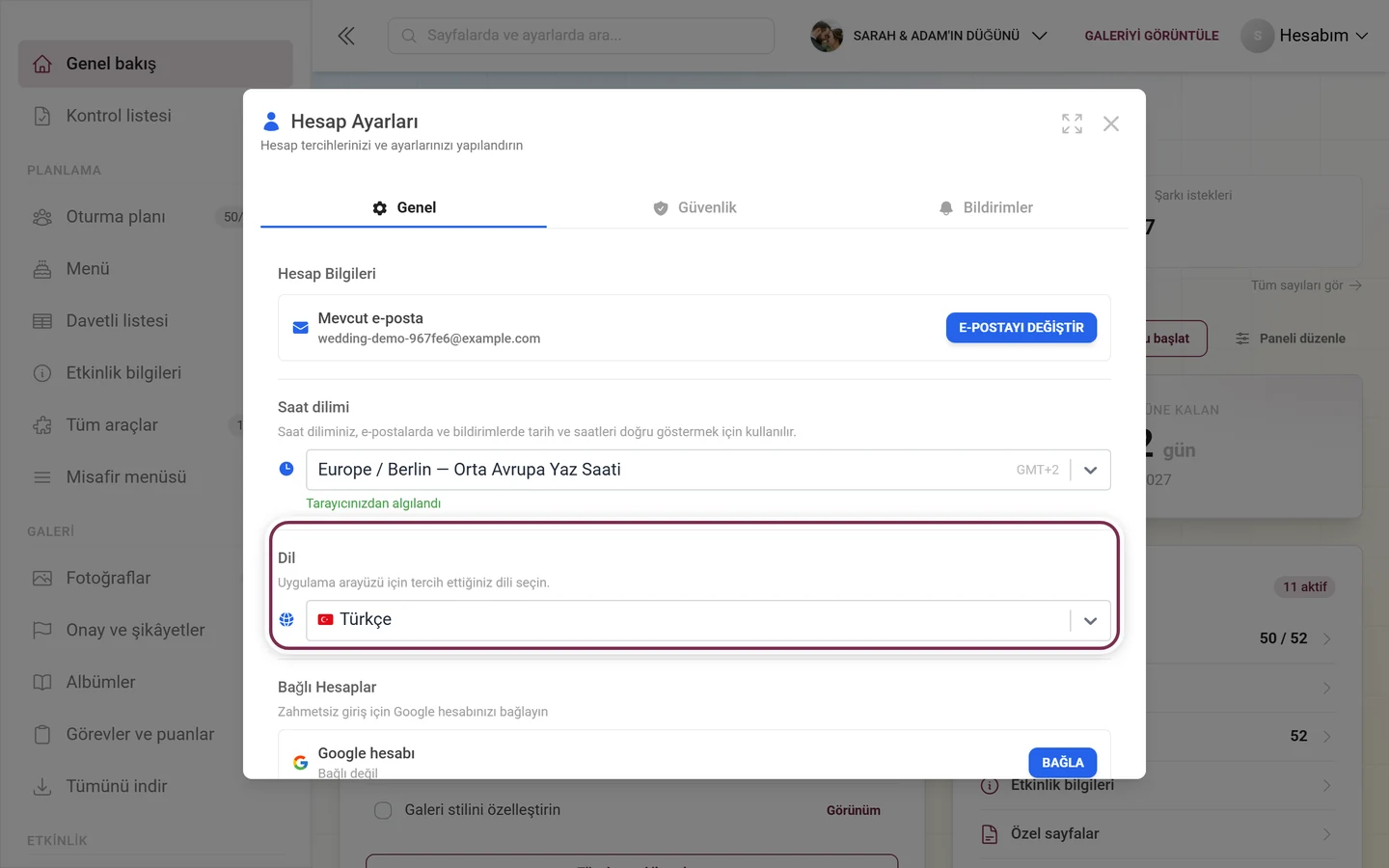Click the Görevler ve puanlar clipboard icon

tap(42, 735)
